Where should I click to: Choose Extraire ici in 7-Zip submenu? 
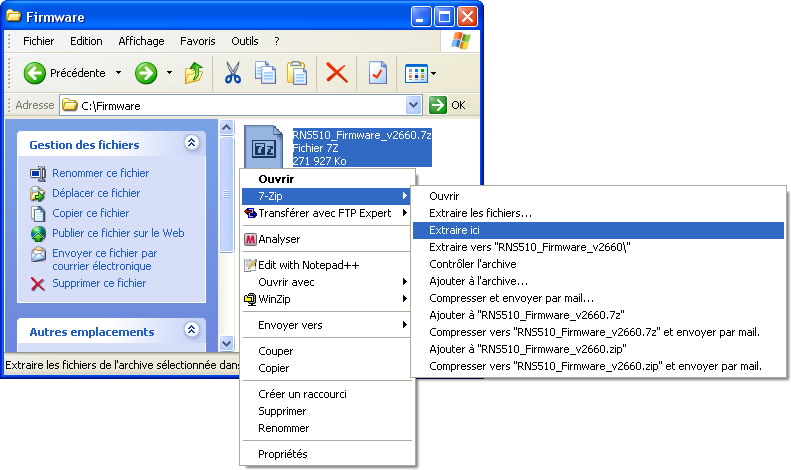tap(598, 230)
